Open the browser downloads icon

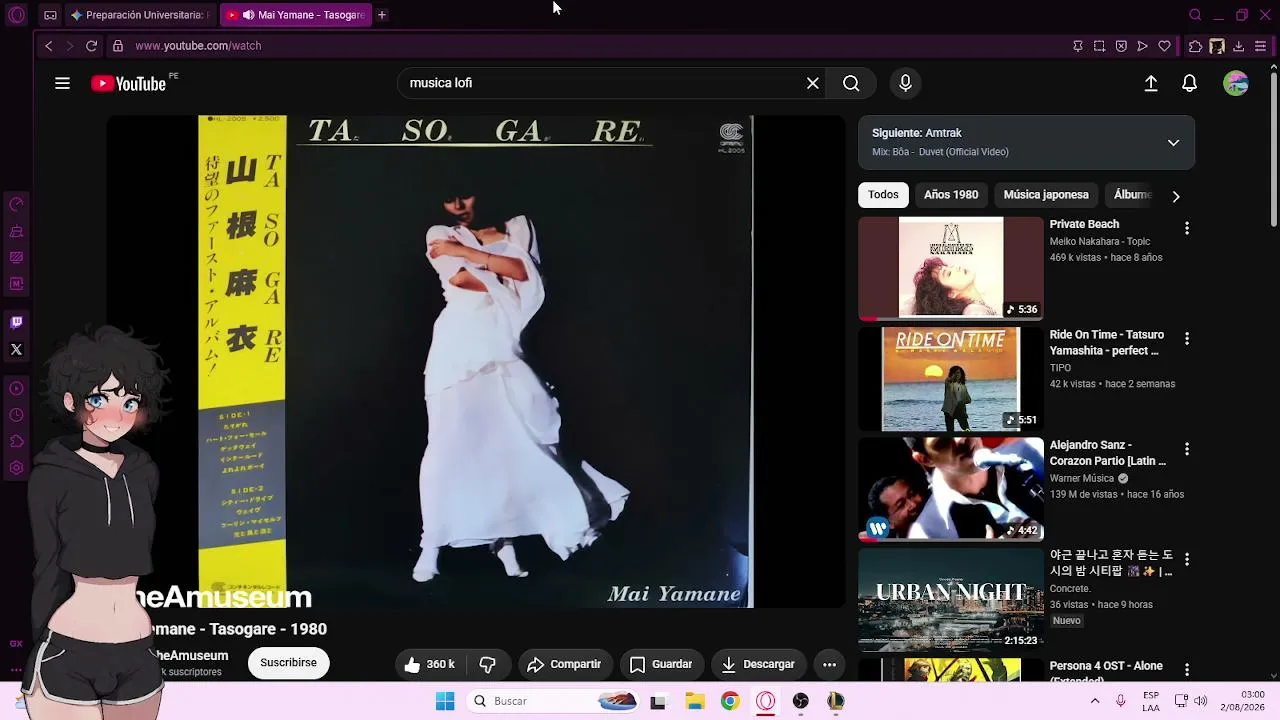(1238, 46)
